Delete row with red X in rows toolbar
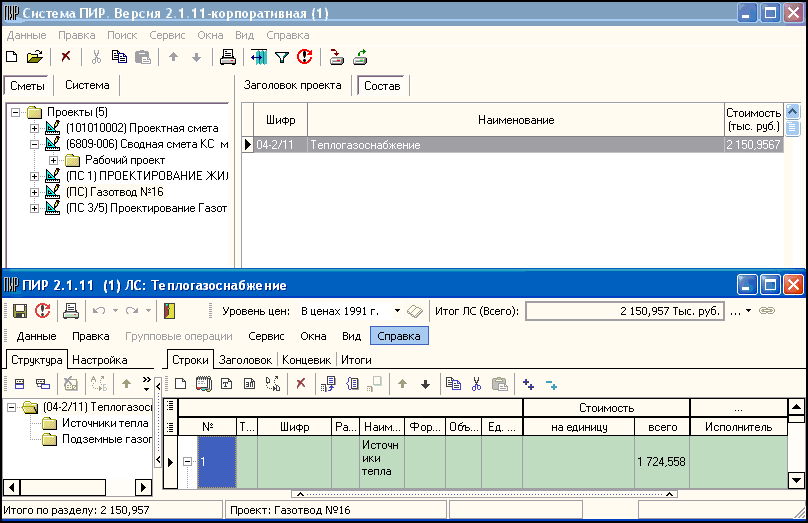 pyautogui.click(x=301, y=383)
